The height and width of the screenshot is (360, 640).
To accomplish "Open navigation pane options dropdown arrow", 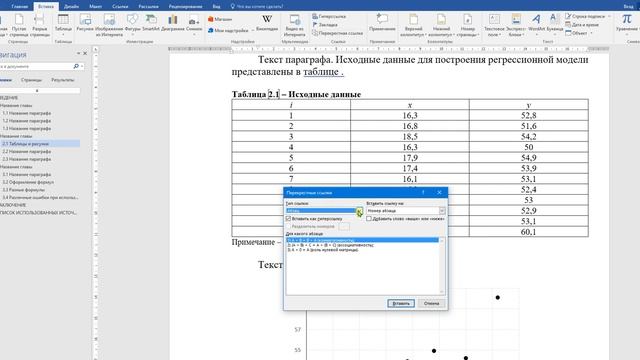I will [x=78, y=53].
